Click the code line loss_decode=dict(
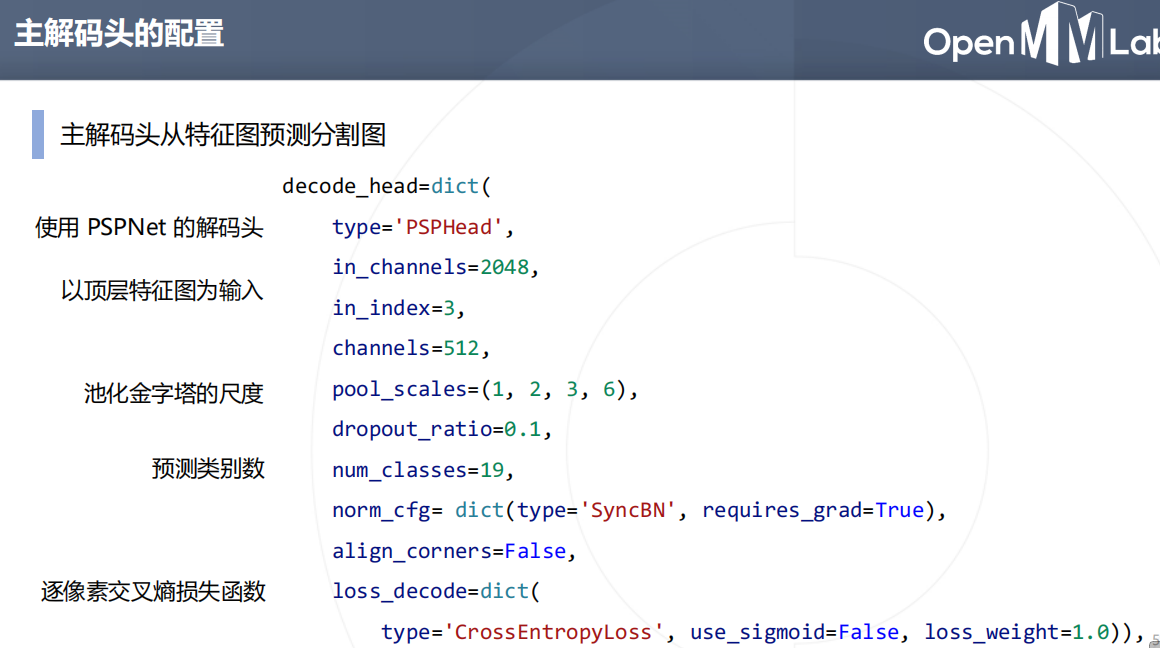The width and height of the screenshot is (1160, 648). (x=436, y=592)
